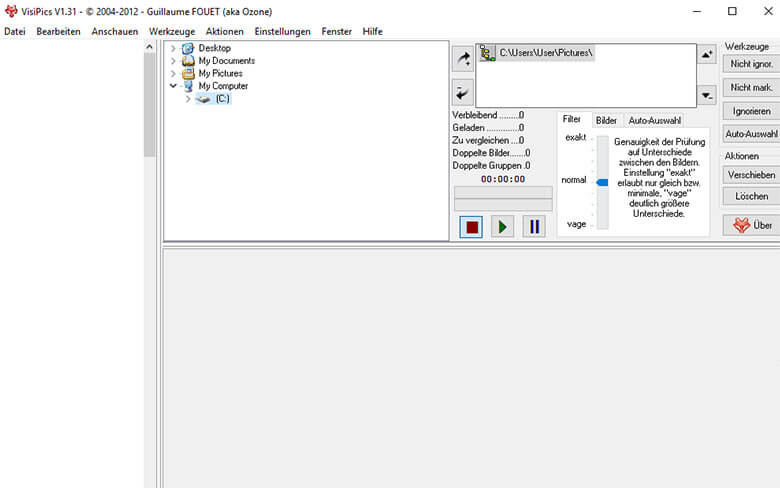Open the Werkzeuge menu
Viewport: 780px width, 488px height.
tap(171, 32)
